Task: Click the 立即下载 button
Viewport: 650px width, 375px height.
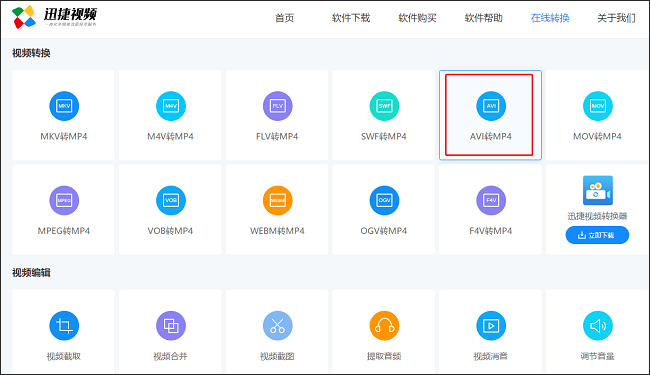Action: pos(597,235)
